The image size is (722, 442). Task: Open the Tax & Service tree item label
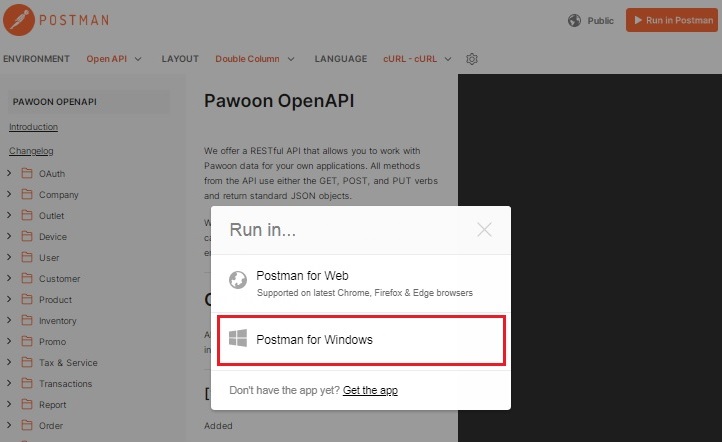click(x=68, y=362)
